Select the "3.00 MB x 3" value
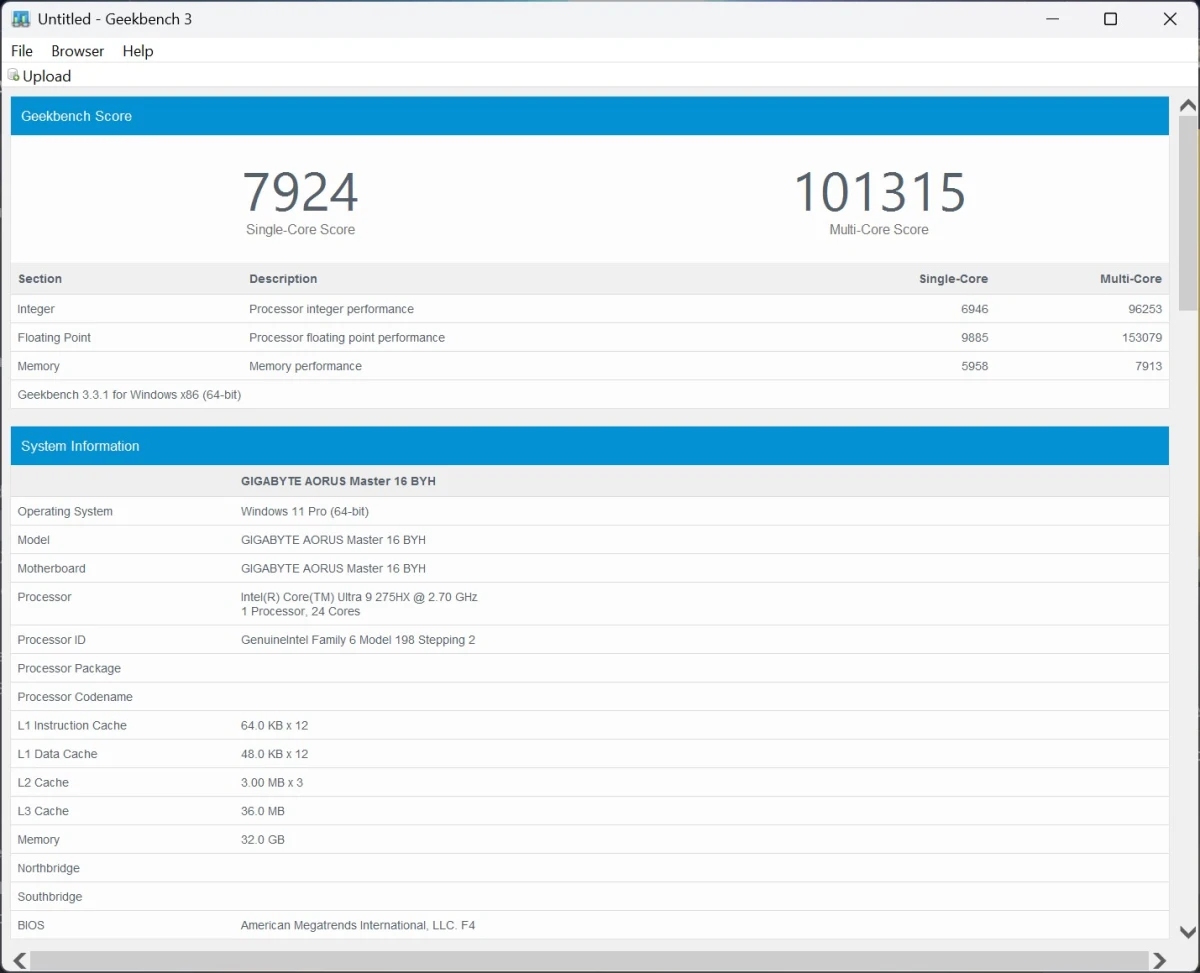 [x=272, y=783]
